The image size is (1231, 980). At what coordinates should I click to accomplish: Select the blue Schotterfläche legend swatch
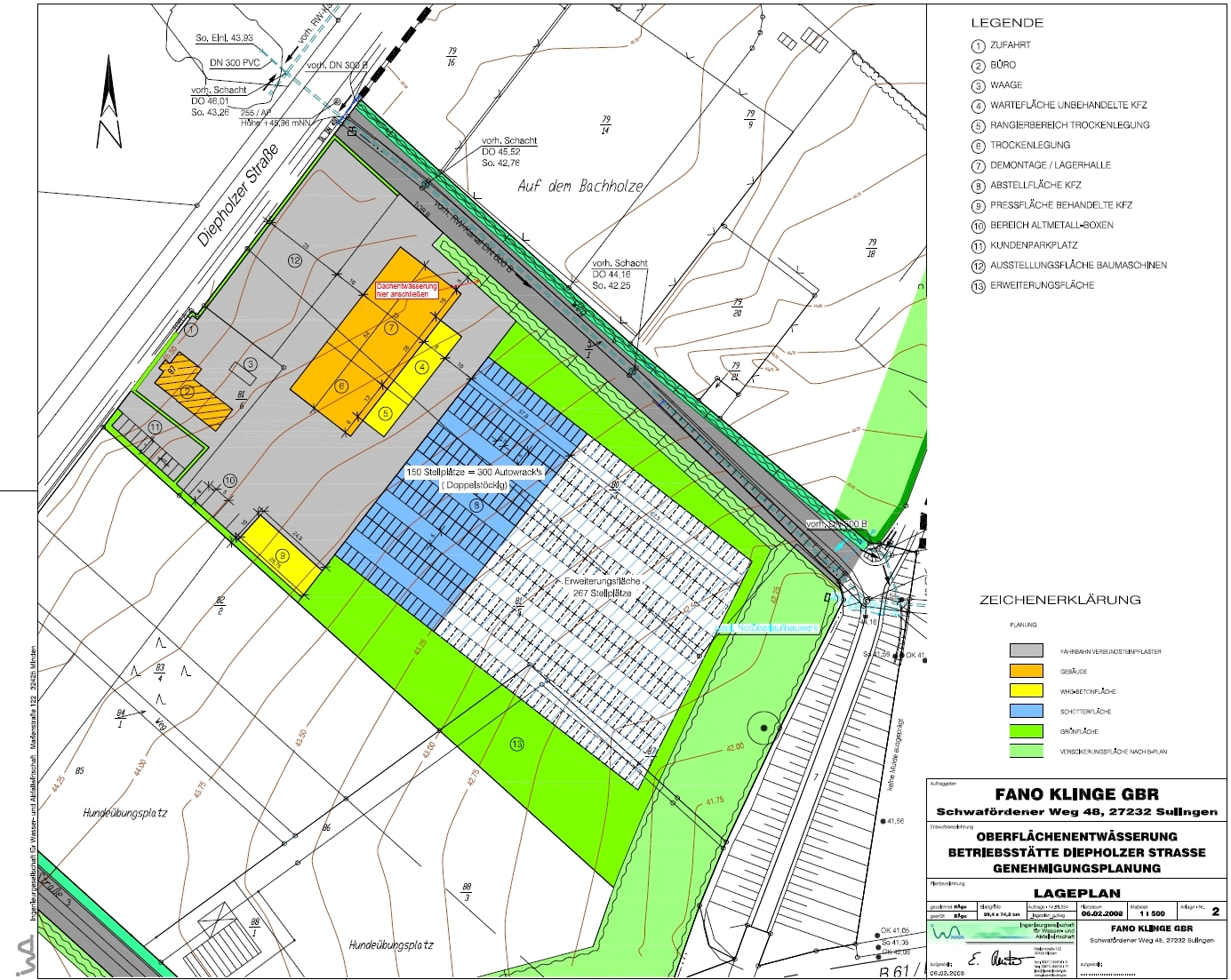click(1026, 711)
